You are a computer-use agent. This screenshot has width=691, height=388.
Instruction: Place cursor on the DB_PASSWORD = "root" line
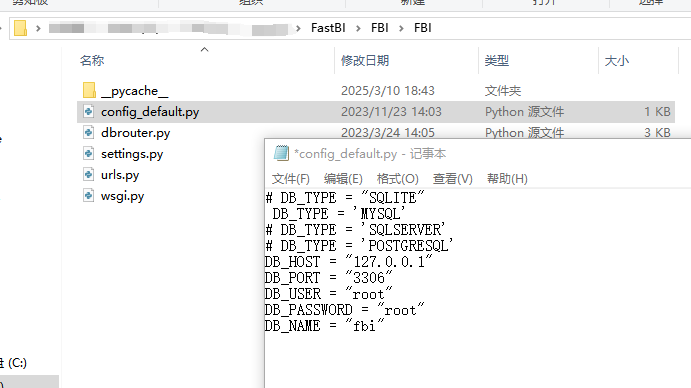[x=345, y=310]
